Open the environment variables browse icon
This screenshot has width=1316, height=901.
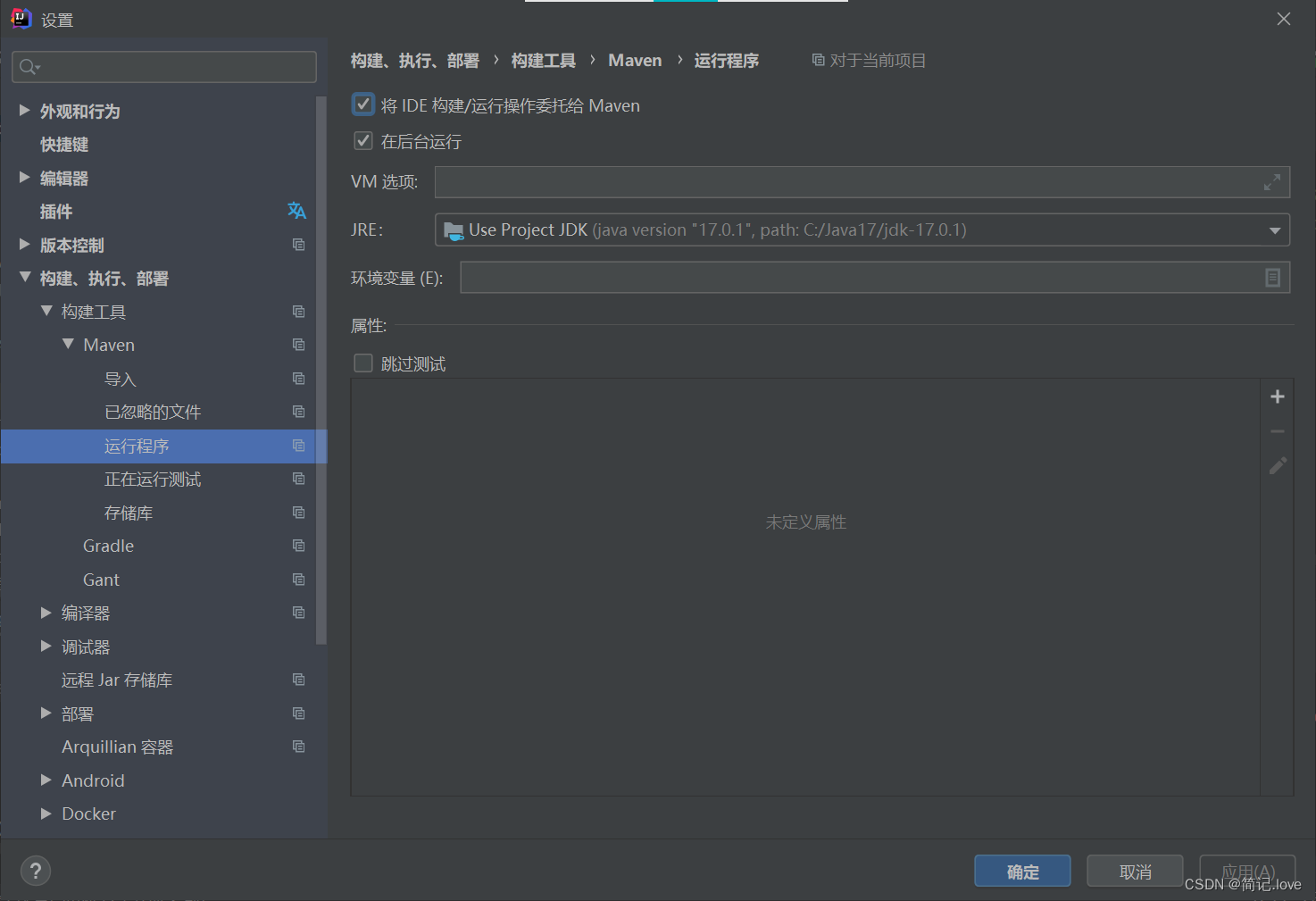(x=1273, y=278)
